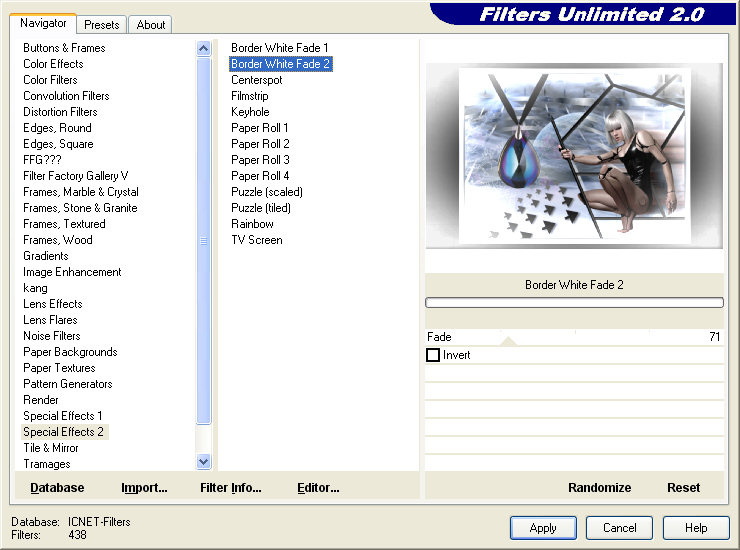Screen dimensions: 740x550
Task: Choose the Paper Roll 4 filter
Action: (260, 176)
